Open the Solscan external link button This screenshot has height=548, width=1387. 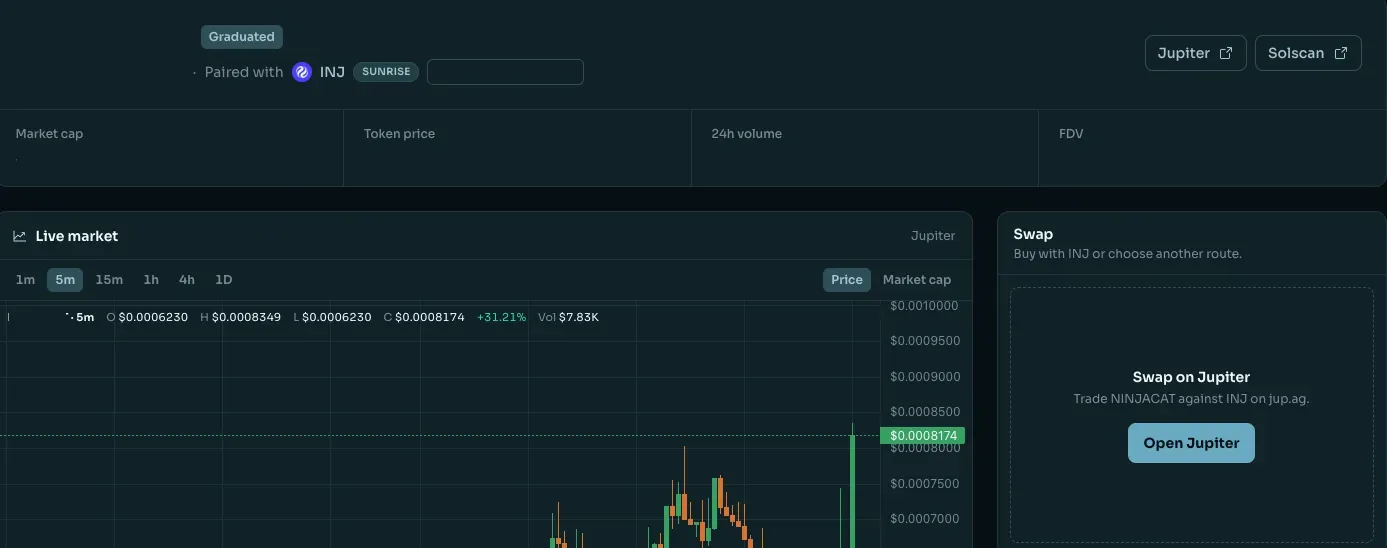point(1308,53)
